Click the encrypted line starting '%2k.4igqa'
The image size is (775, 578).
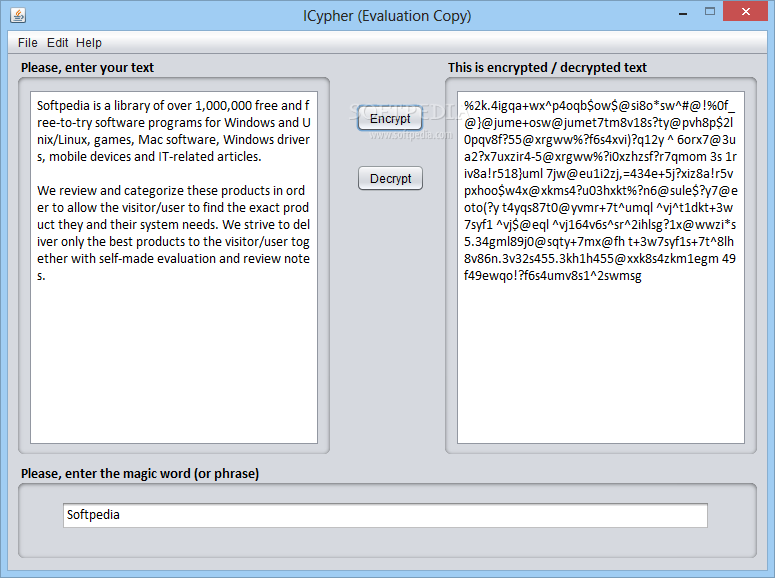600,106
